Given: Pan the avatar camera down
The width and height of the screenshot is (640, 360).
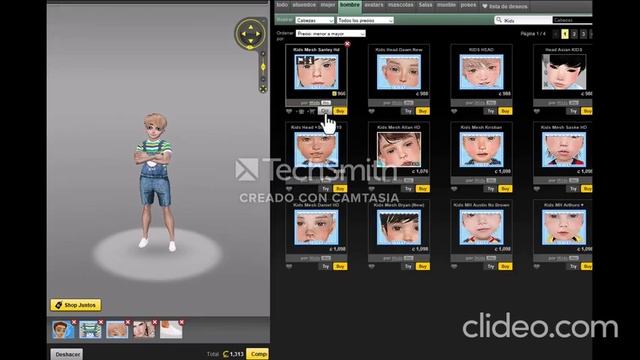Looking at the screenshot, I should (x=250, y=41).
